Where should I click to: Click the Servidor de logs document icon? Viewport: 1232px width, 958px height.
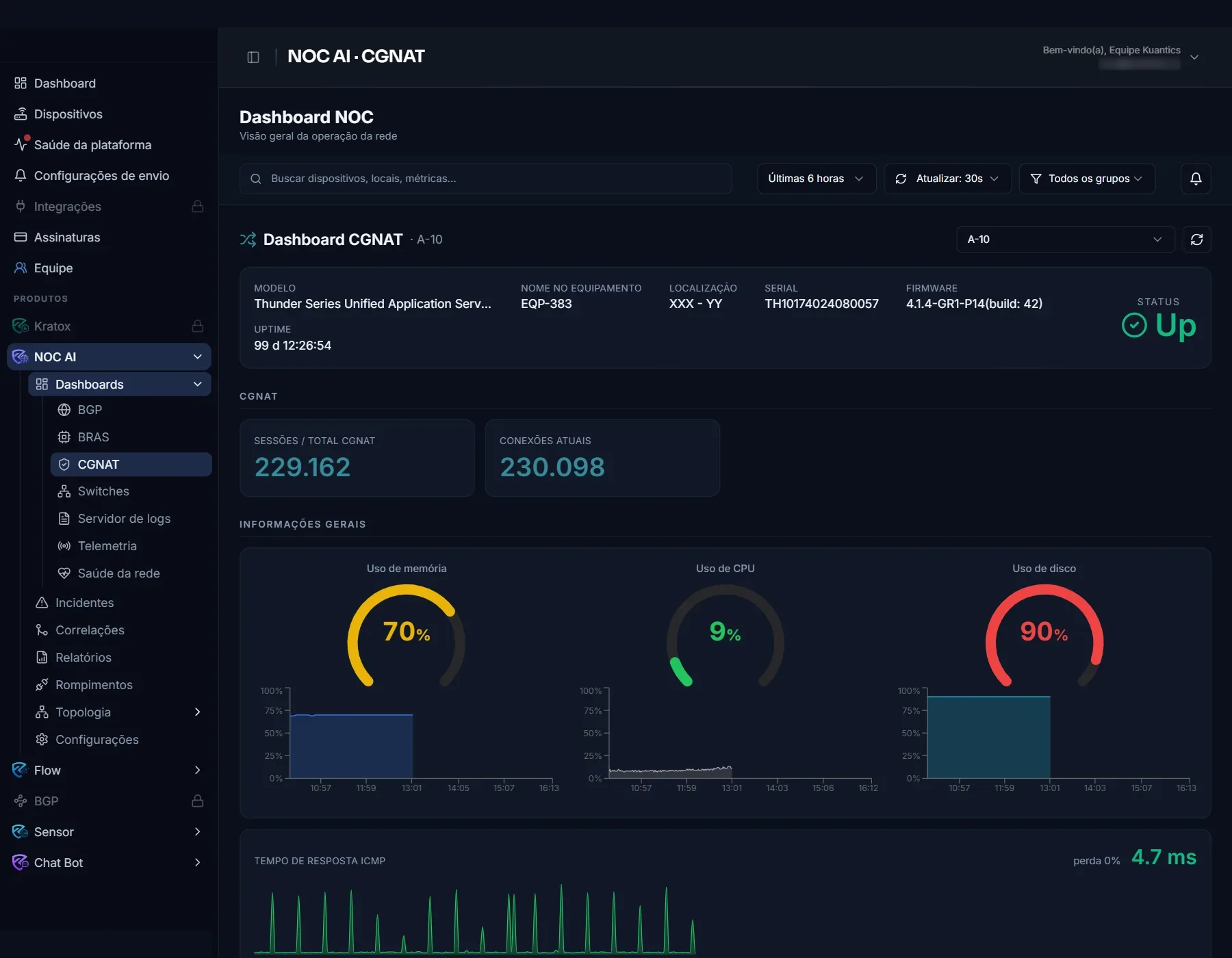pos(64,519)
